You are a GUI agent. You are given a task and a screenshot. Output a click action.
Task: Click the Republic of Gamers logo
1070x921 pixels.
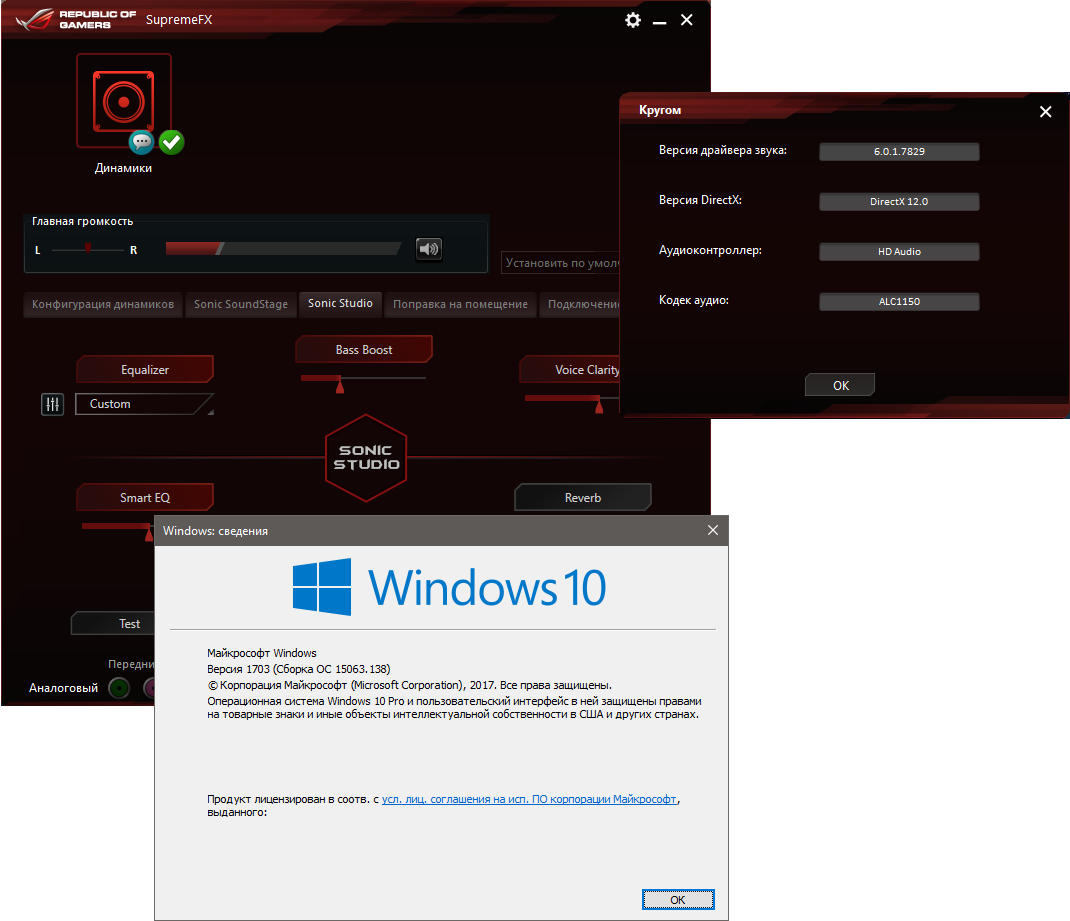pyautogui.click(x=75, y=20)
